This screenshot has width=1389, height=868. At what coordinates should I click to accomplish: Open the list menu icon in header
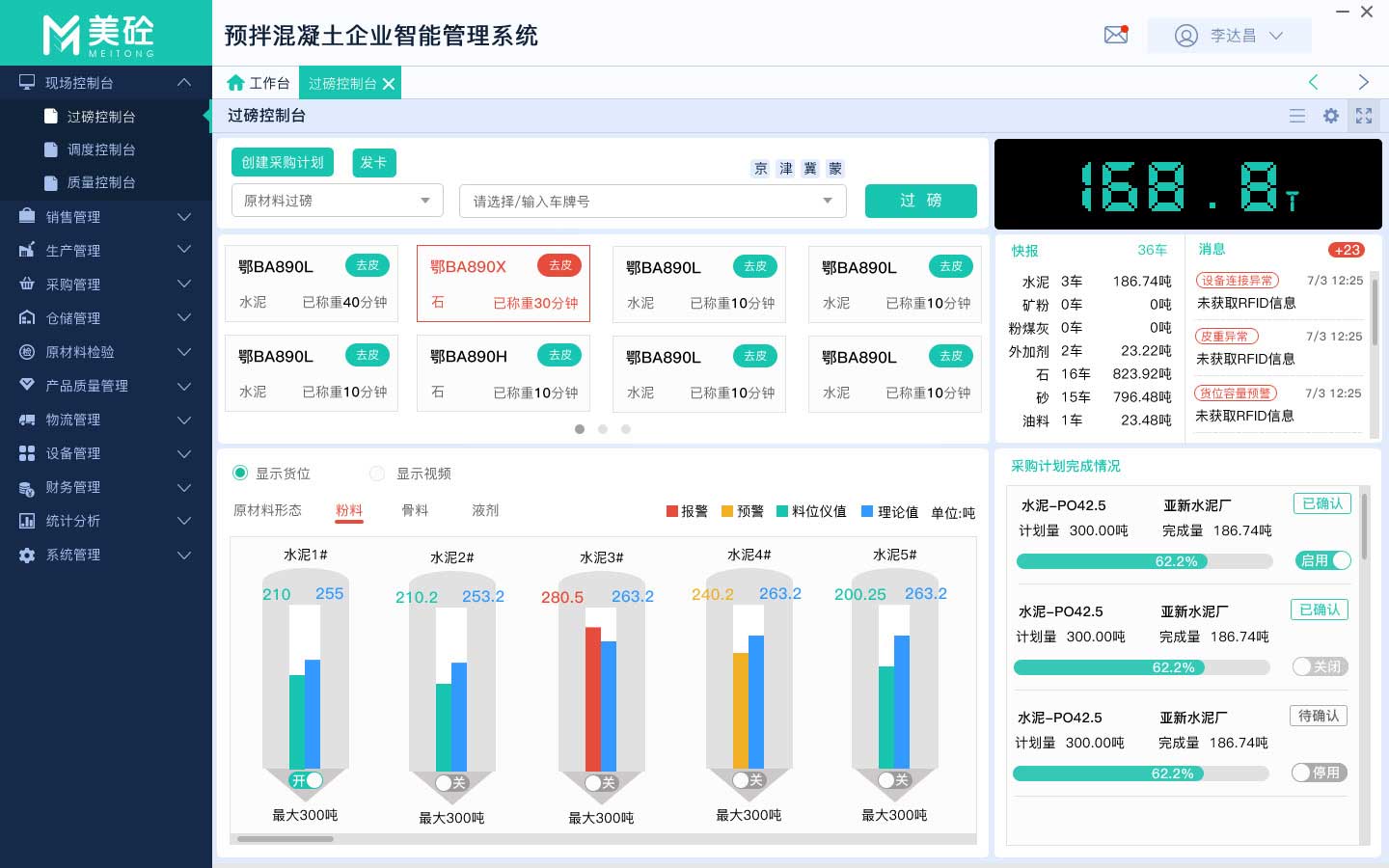coord(1297,116)
